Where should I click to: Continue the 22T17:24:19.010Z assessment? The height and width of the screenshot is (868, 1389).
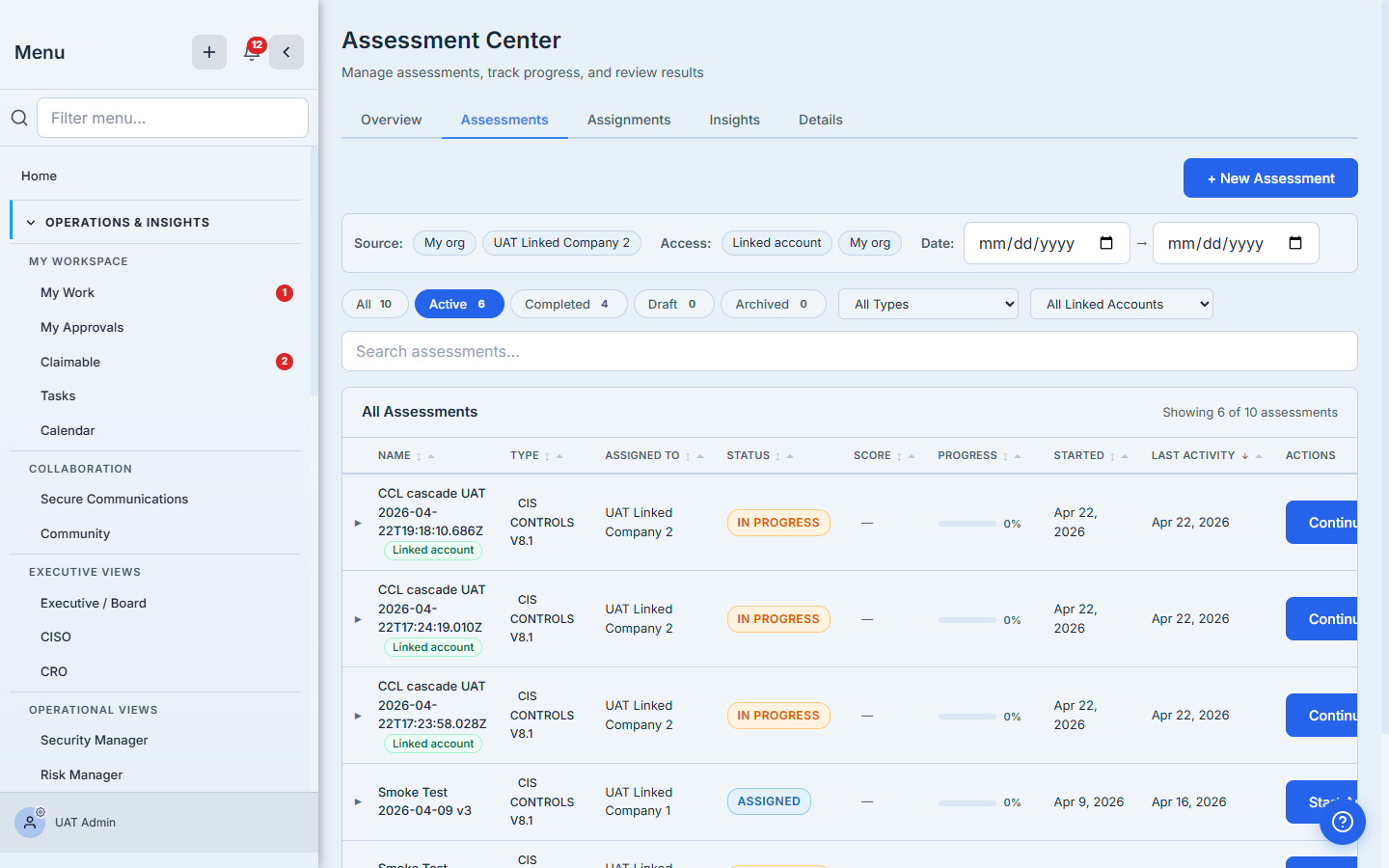point(1321,619)
